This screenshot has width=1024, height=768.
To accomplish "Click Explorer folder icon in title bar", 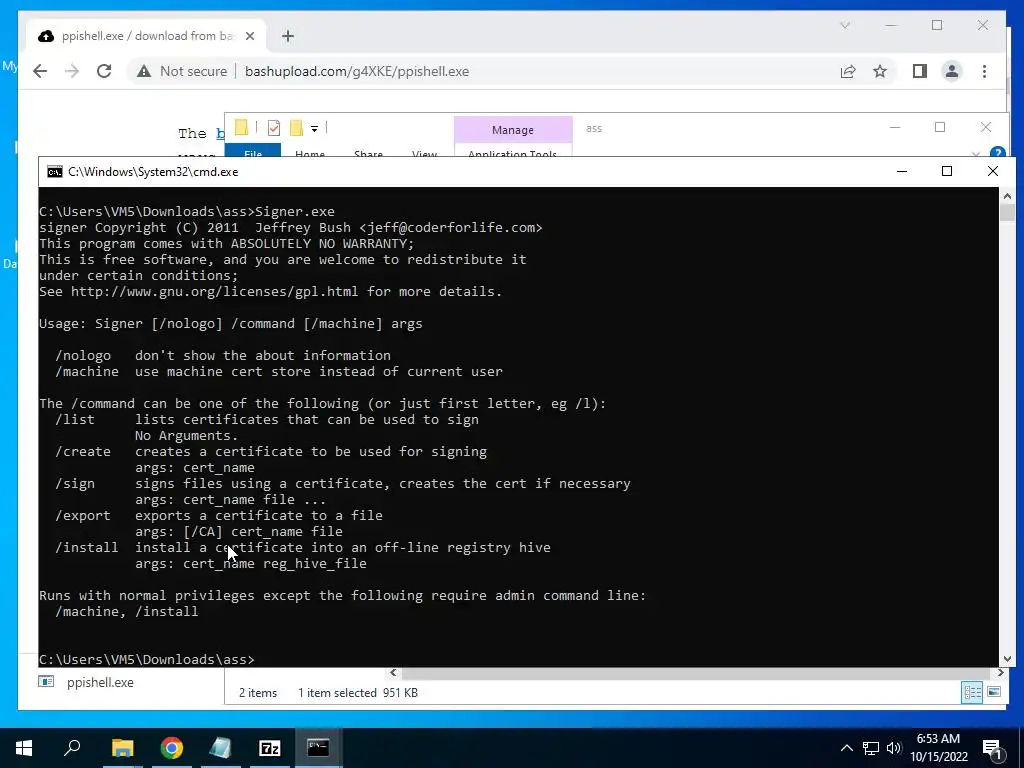I will (241, 128).
